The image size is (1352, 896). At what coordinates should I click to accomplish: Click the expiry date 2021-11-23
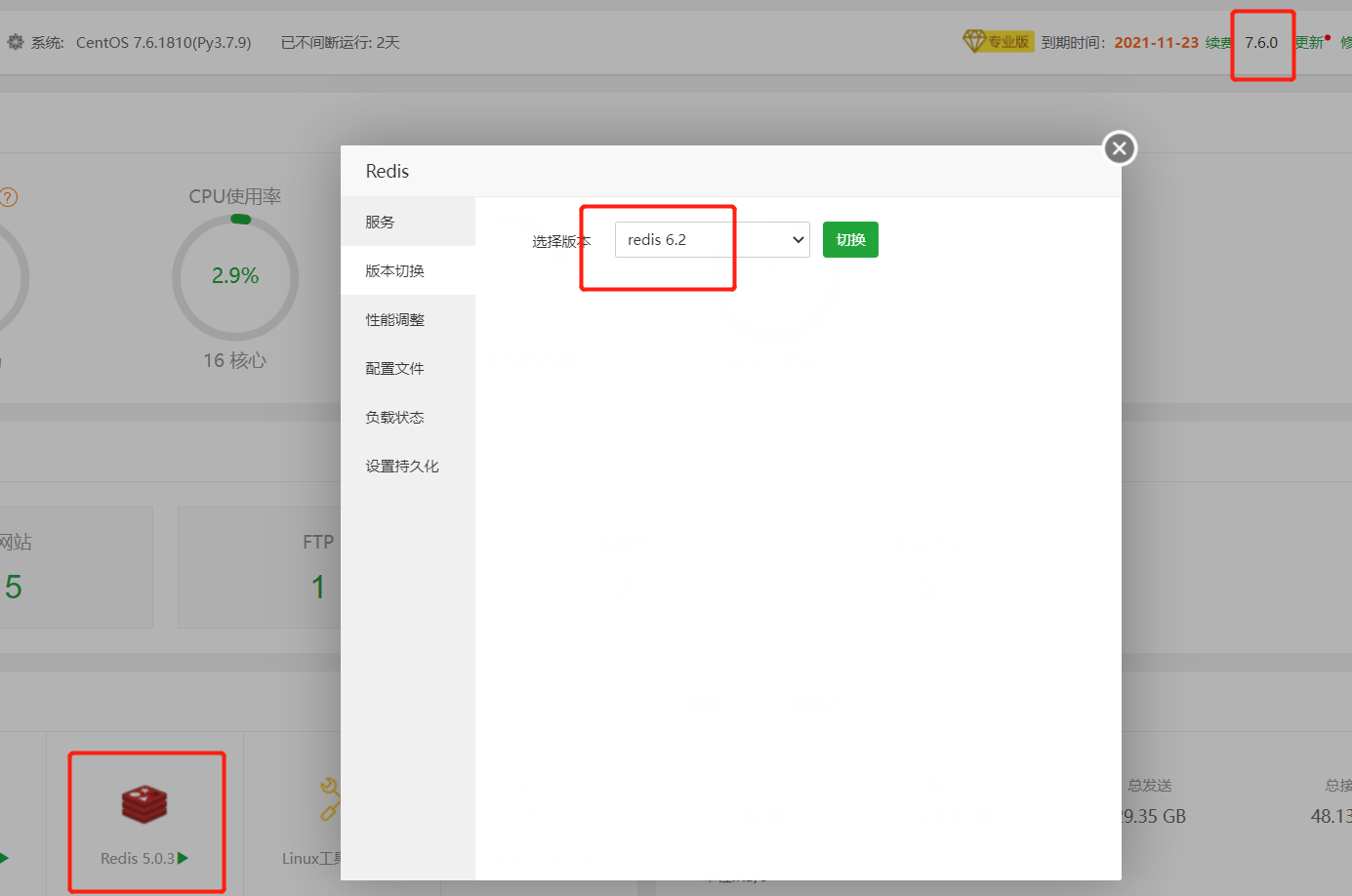click(x=1156, y=42)
